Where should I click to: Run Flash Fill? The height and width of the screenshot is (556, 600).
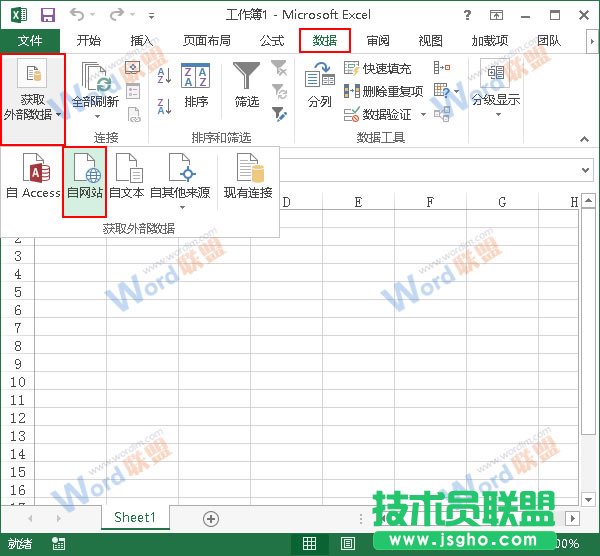[377, 69]
